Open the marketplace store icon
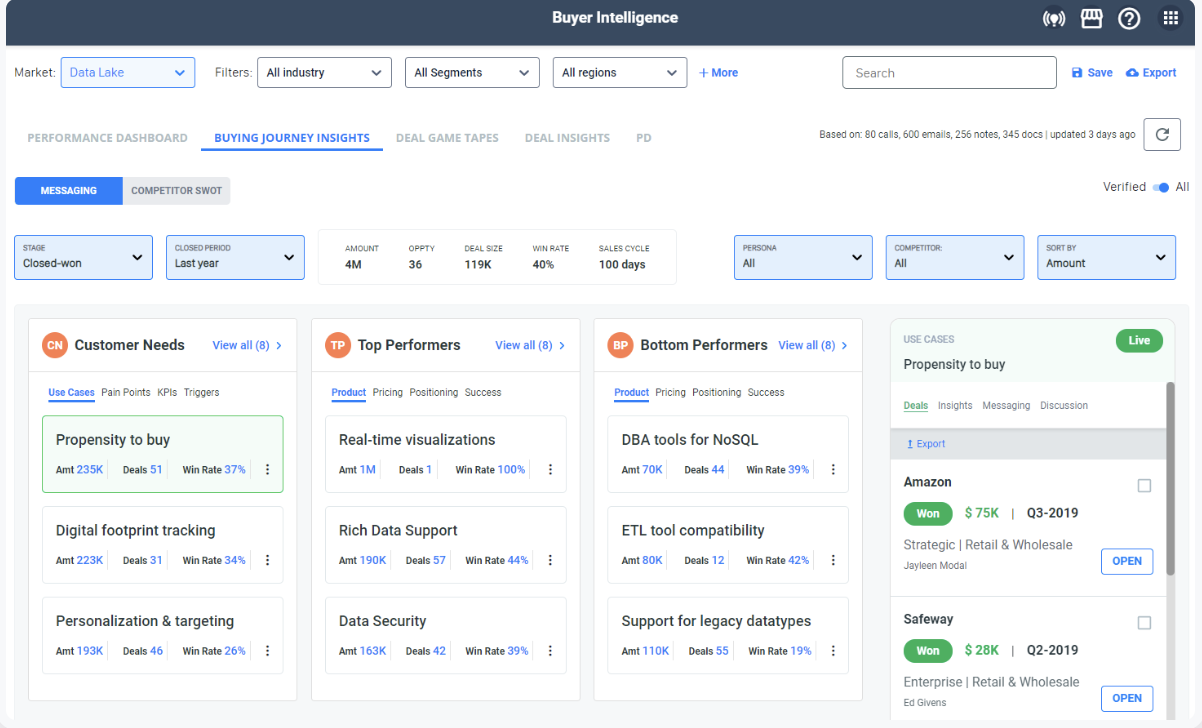Image resolution: width=1202 pixels, height=728 pixels. pyautogui.click(x=1091, y=18)
